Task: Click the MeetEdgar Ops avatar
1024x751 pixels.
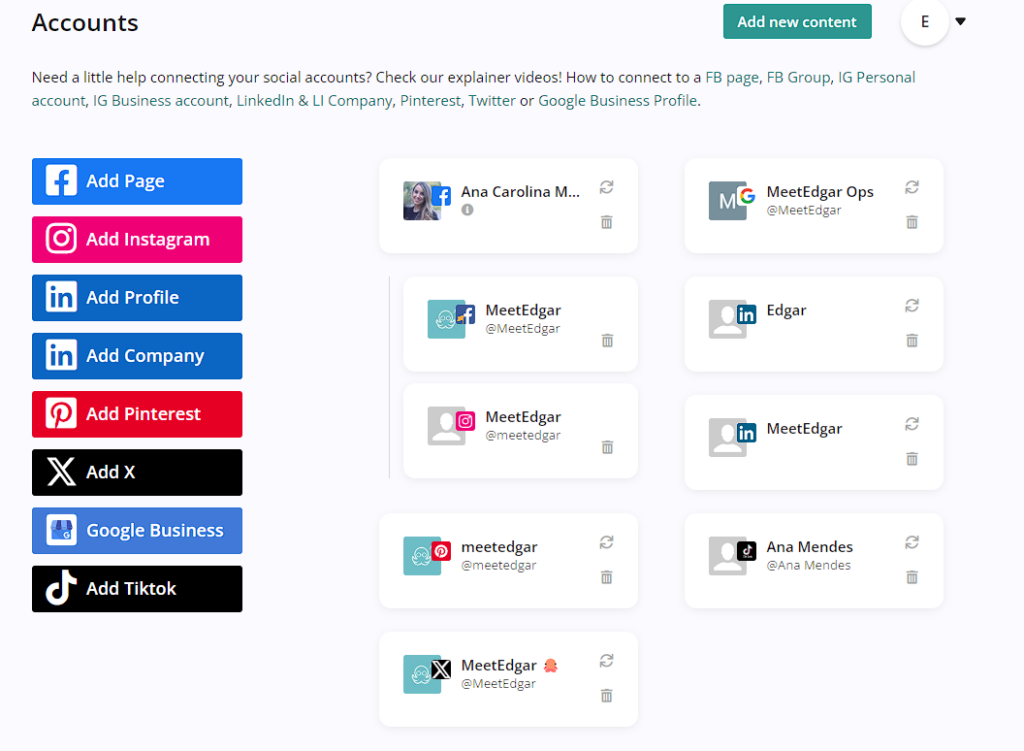Action: tap(728, 200)
